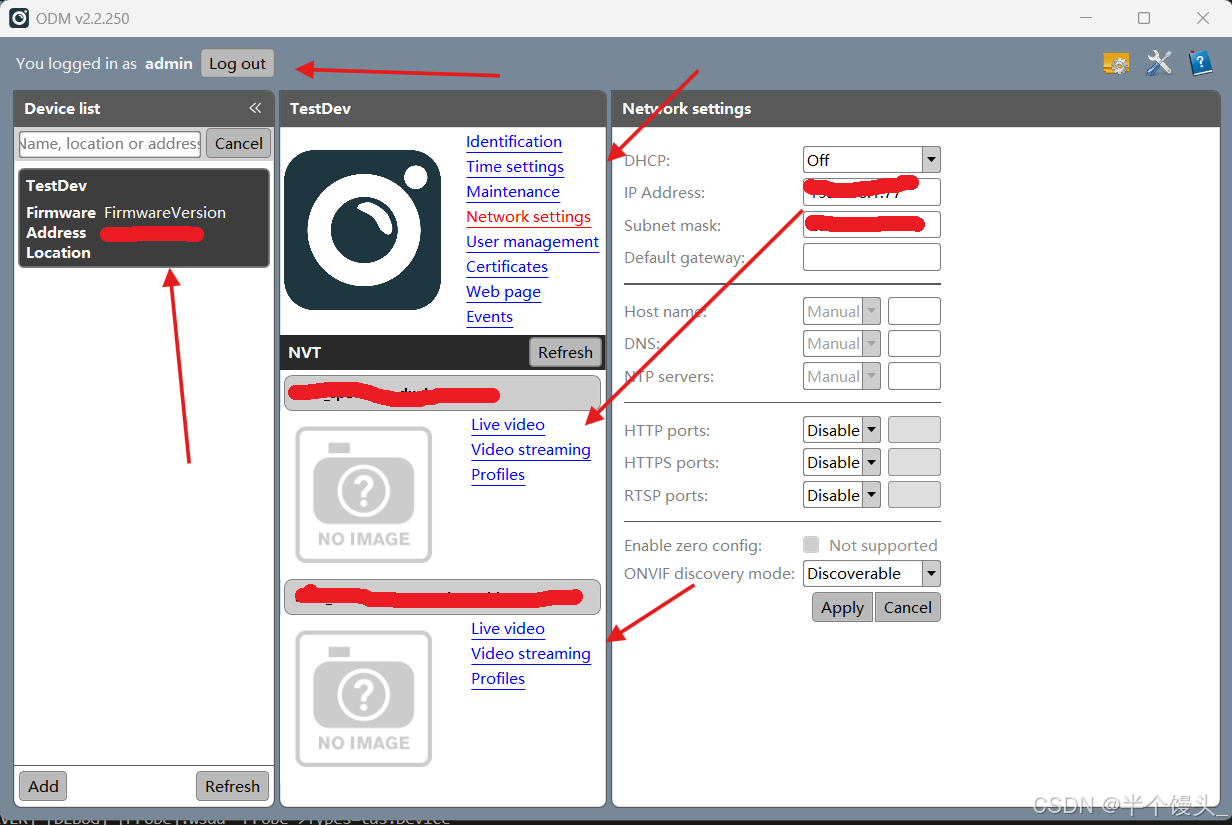Click the second NO IMAGE camera placeholder
1232x825 pixels.
click(x=364, y=697)
